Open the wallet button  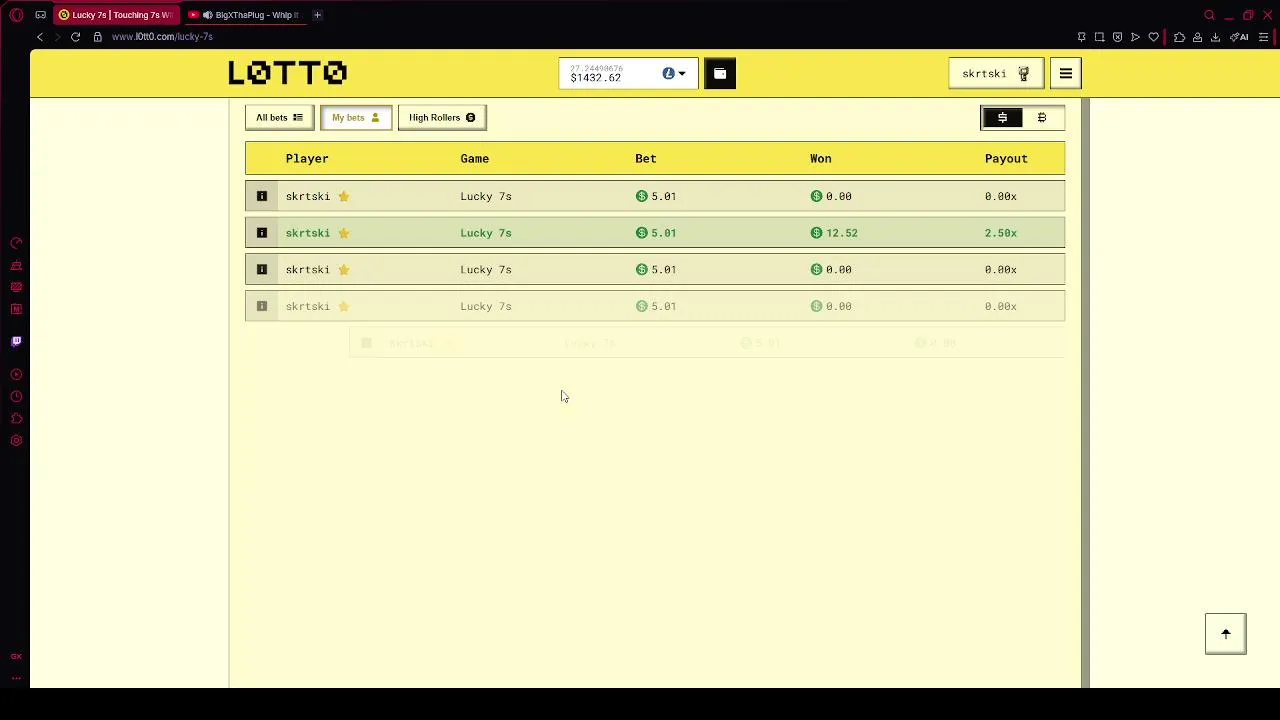click(x=720, y=73)
